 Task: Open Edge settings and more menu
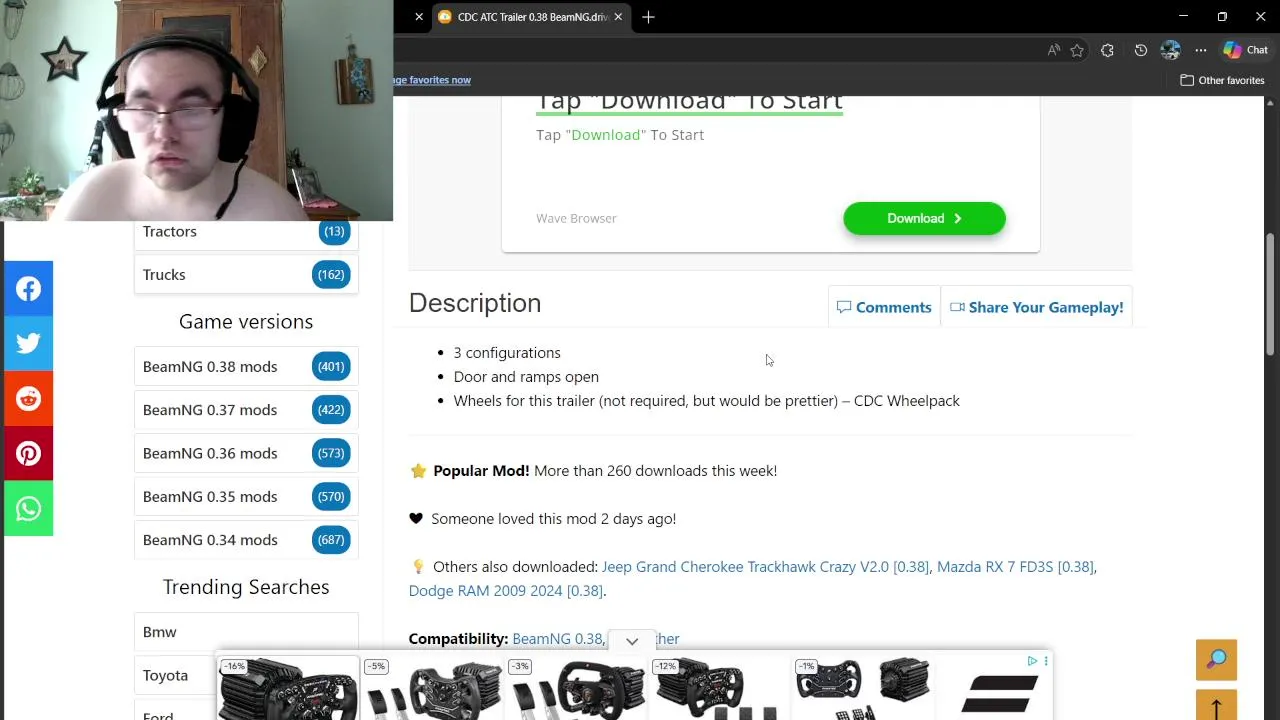click(x=1201, y=50)
